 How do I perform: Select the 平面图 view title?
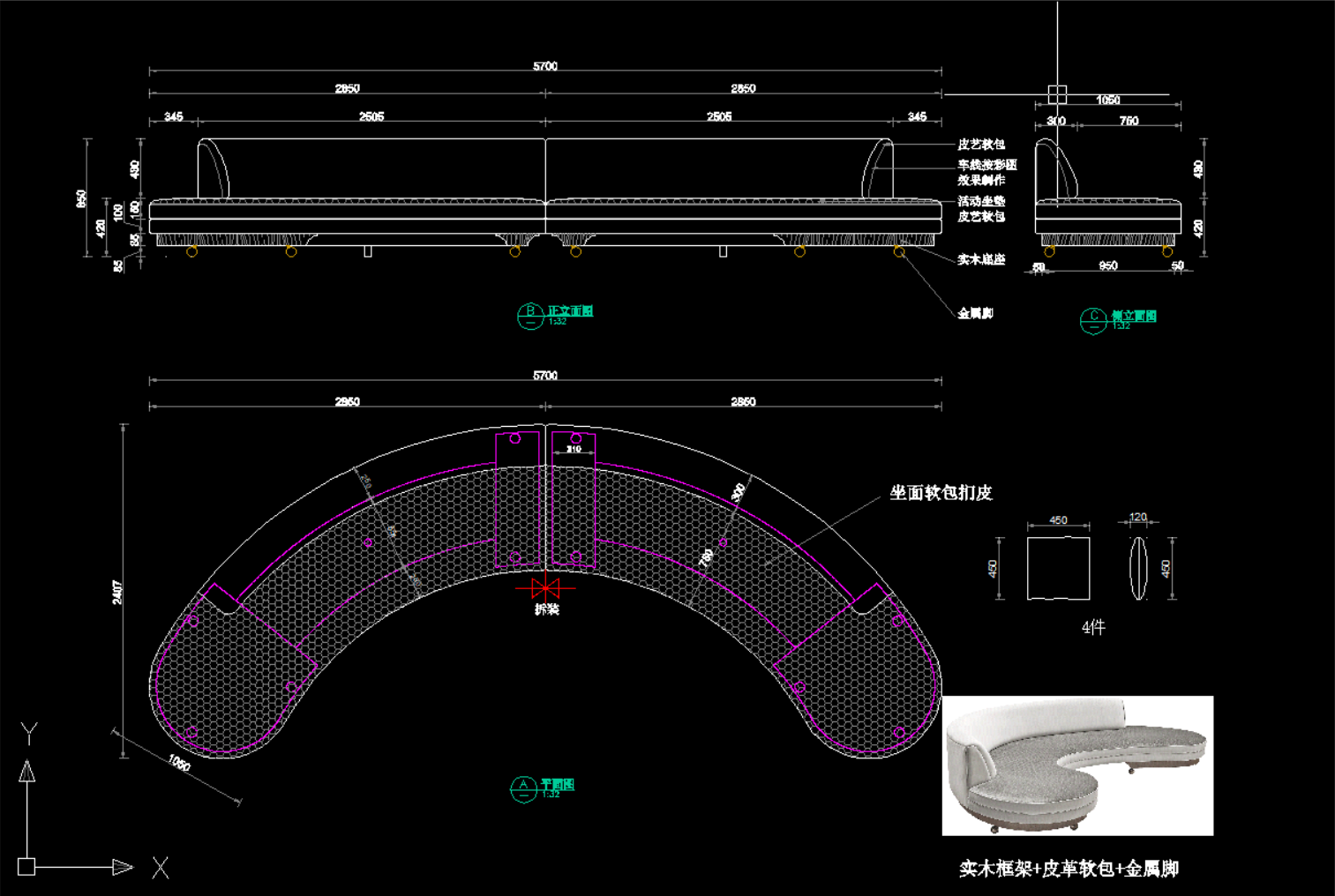557,784
